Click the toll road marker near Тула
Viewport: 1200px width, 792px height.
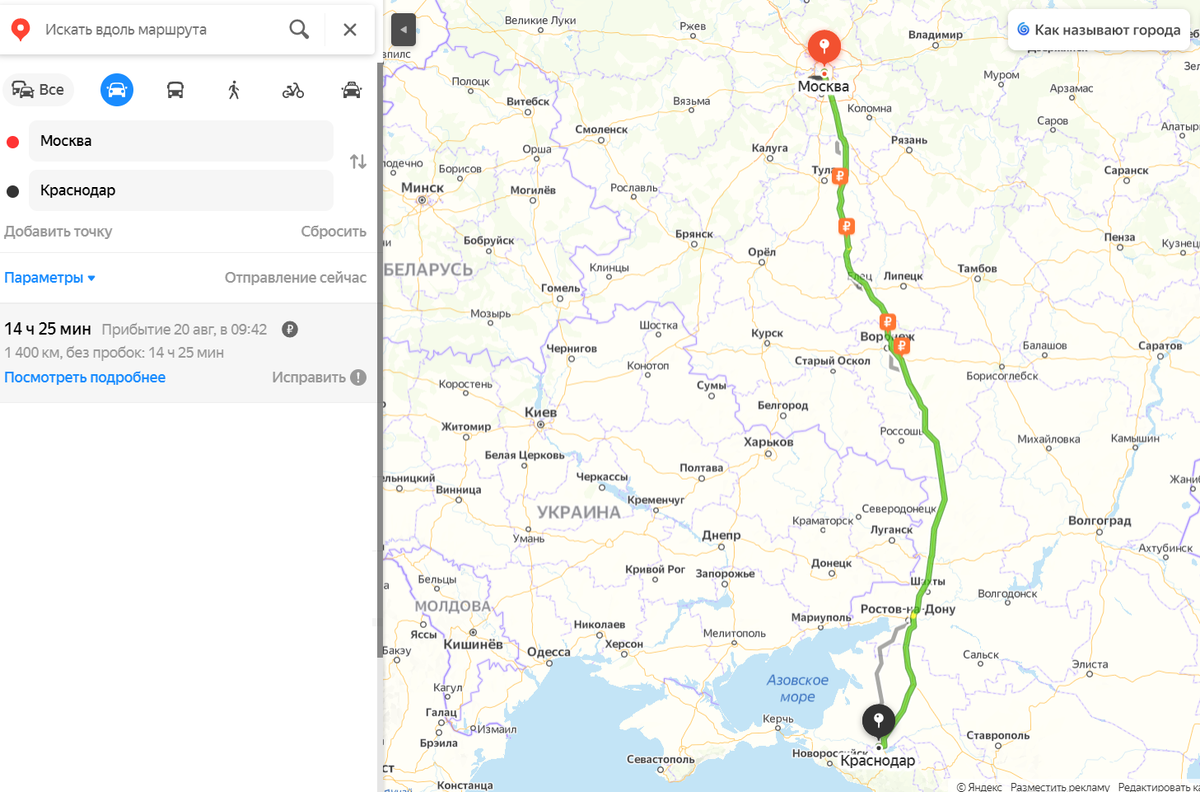(839, 176)
